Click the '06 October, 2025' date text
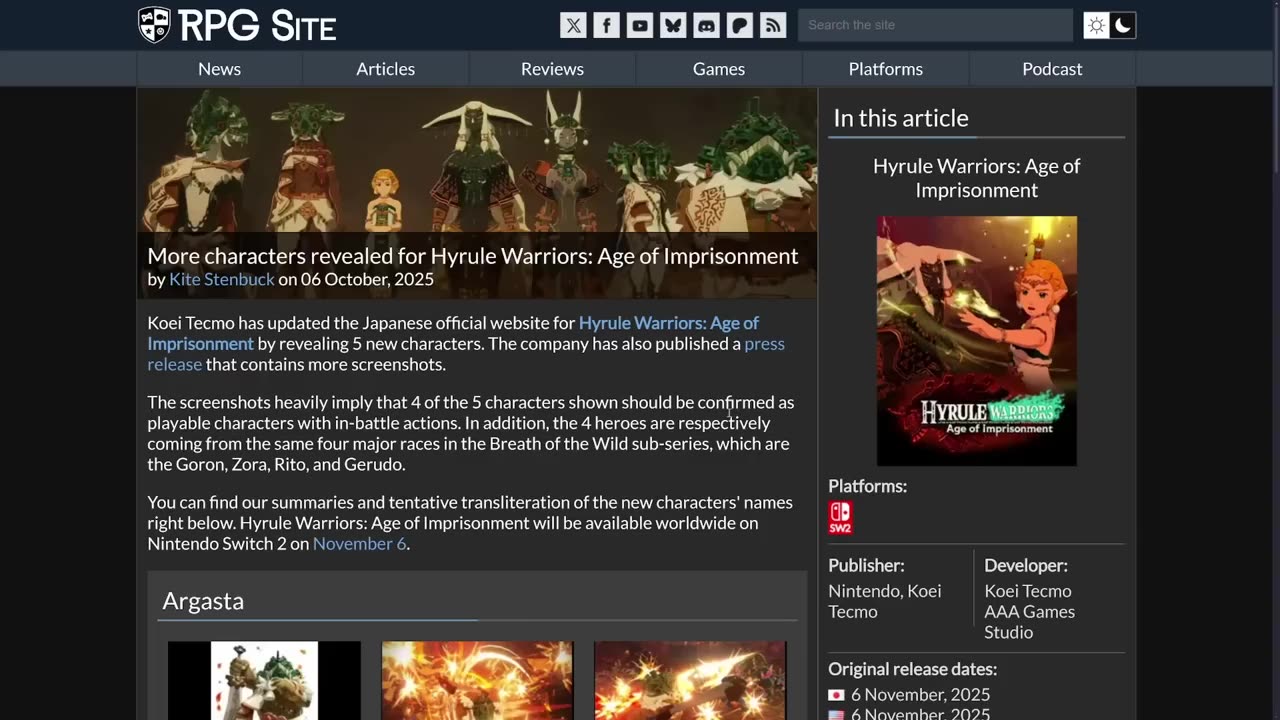1280x720 pixels. [367, 279]
